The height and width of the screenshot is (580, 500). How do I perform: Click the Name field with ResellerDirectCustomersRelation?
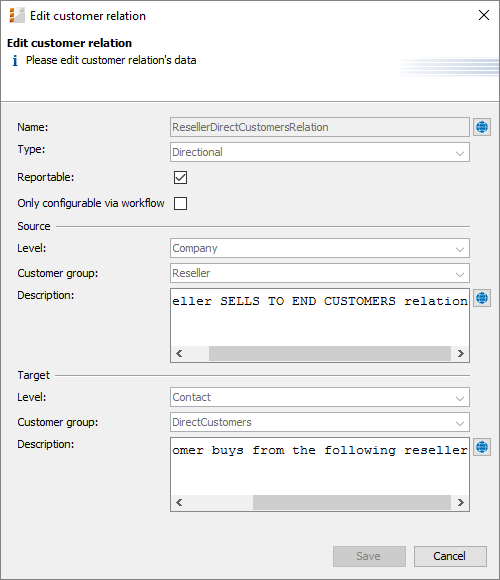pyautogui.click(x=320, y=127)
